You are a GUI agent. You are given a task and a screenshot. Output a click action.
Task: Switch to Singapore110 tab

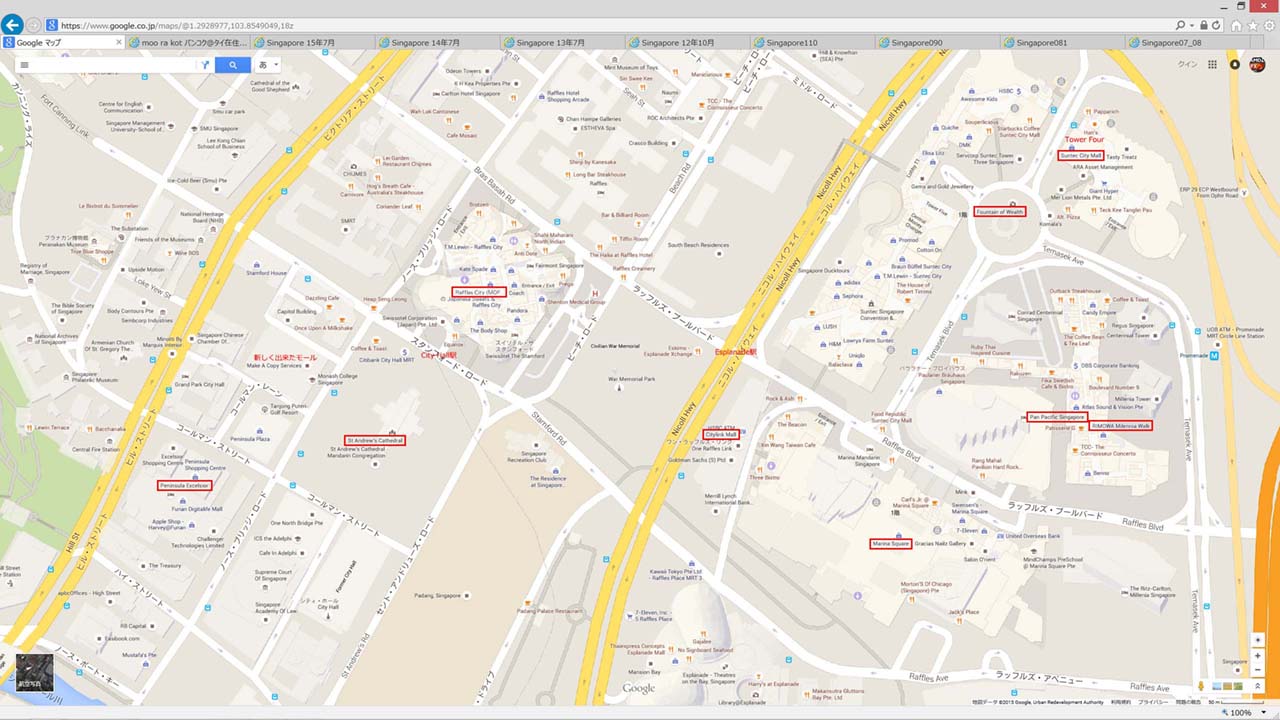(814, 43)
